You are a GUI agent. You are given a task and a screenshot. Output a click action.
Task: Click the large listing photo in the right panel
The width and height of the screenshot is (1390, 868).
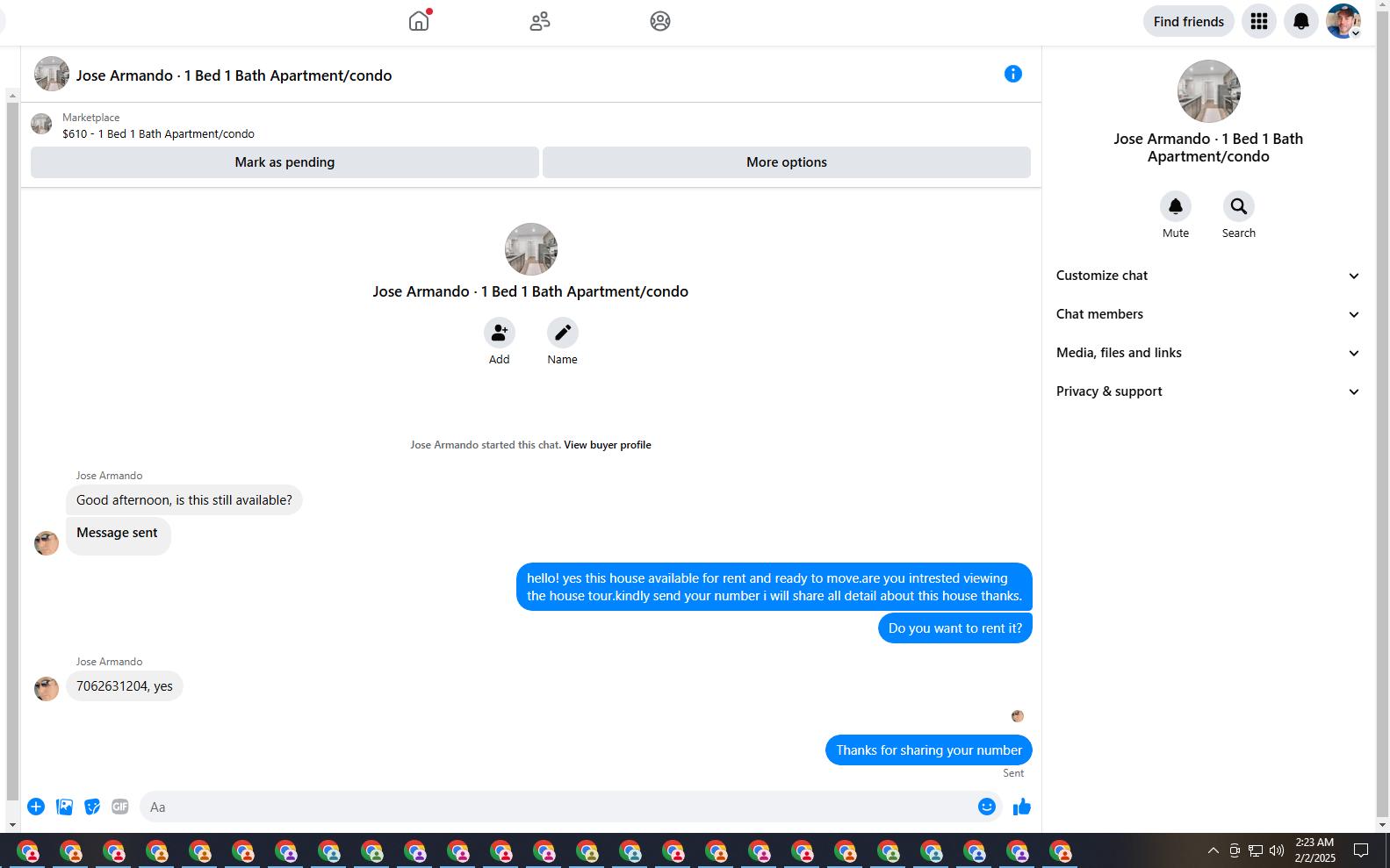tap(1209, 91)
